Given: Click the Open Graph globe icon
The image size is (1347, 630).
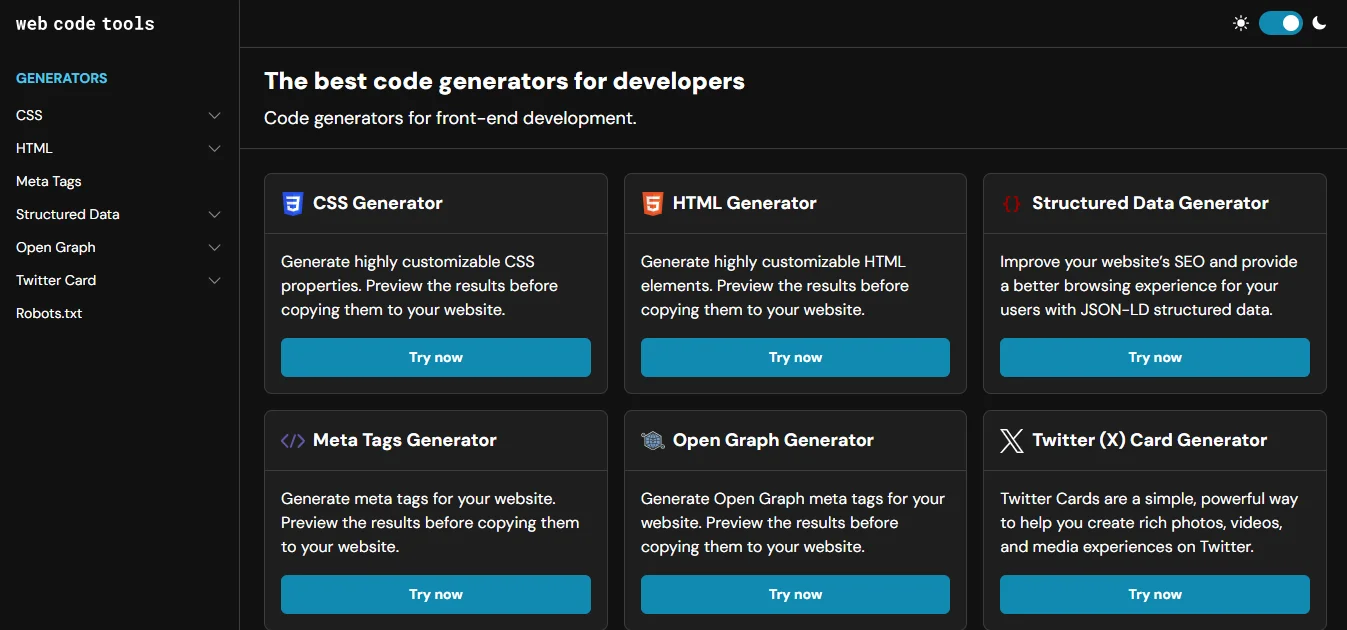Looking at the screenshot, I should tap(652, 440).
